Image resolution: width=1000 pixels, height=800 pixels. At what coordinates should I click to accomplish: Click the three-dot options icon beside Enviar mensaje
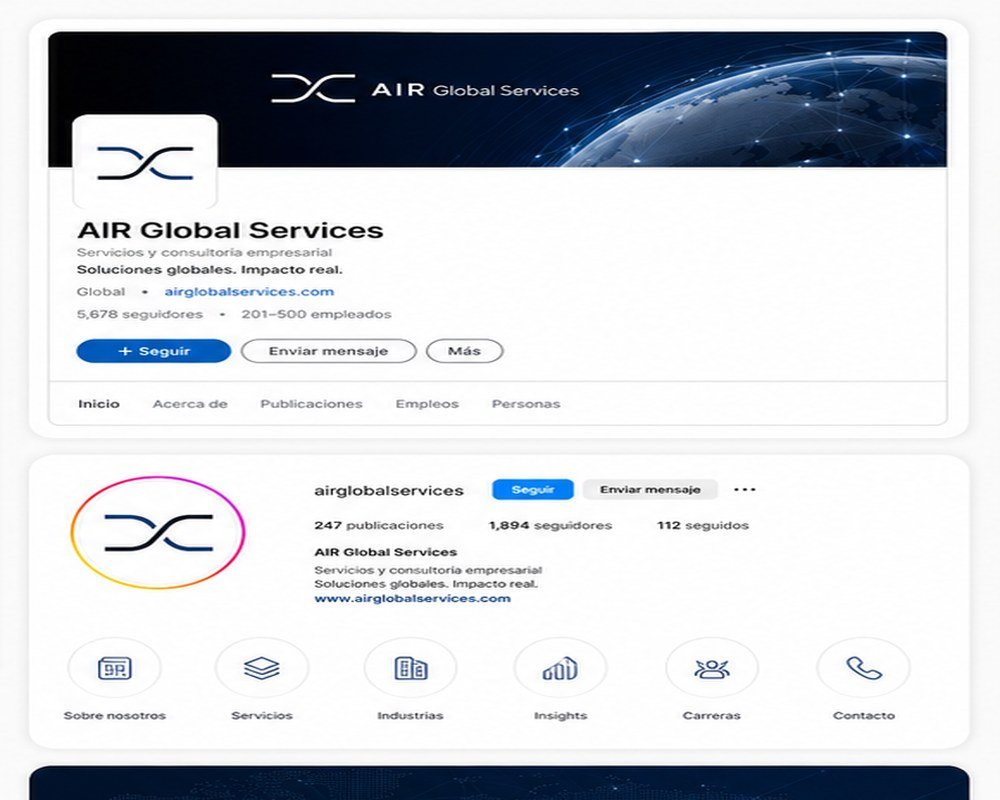point(744,490)
